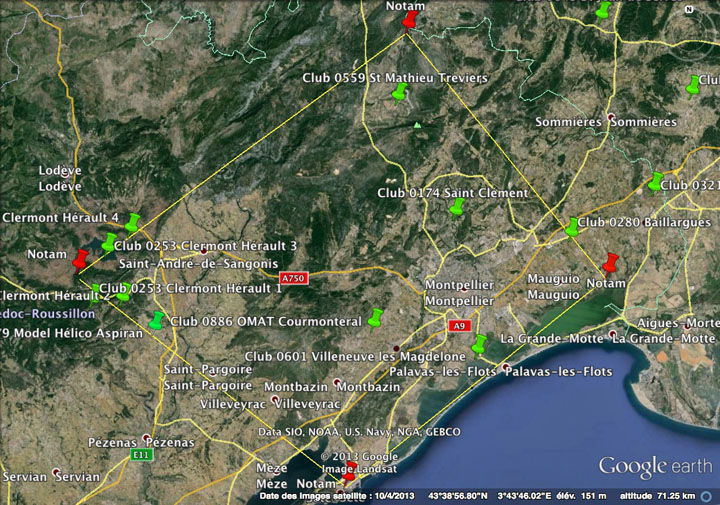Image resolution: width=720 pixels, height=505 pixels.
Task: Select the Pézenas town marker dot
Action: [148, 440]
